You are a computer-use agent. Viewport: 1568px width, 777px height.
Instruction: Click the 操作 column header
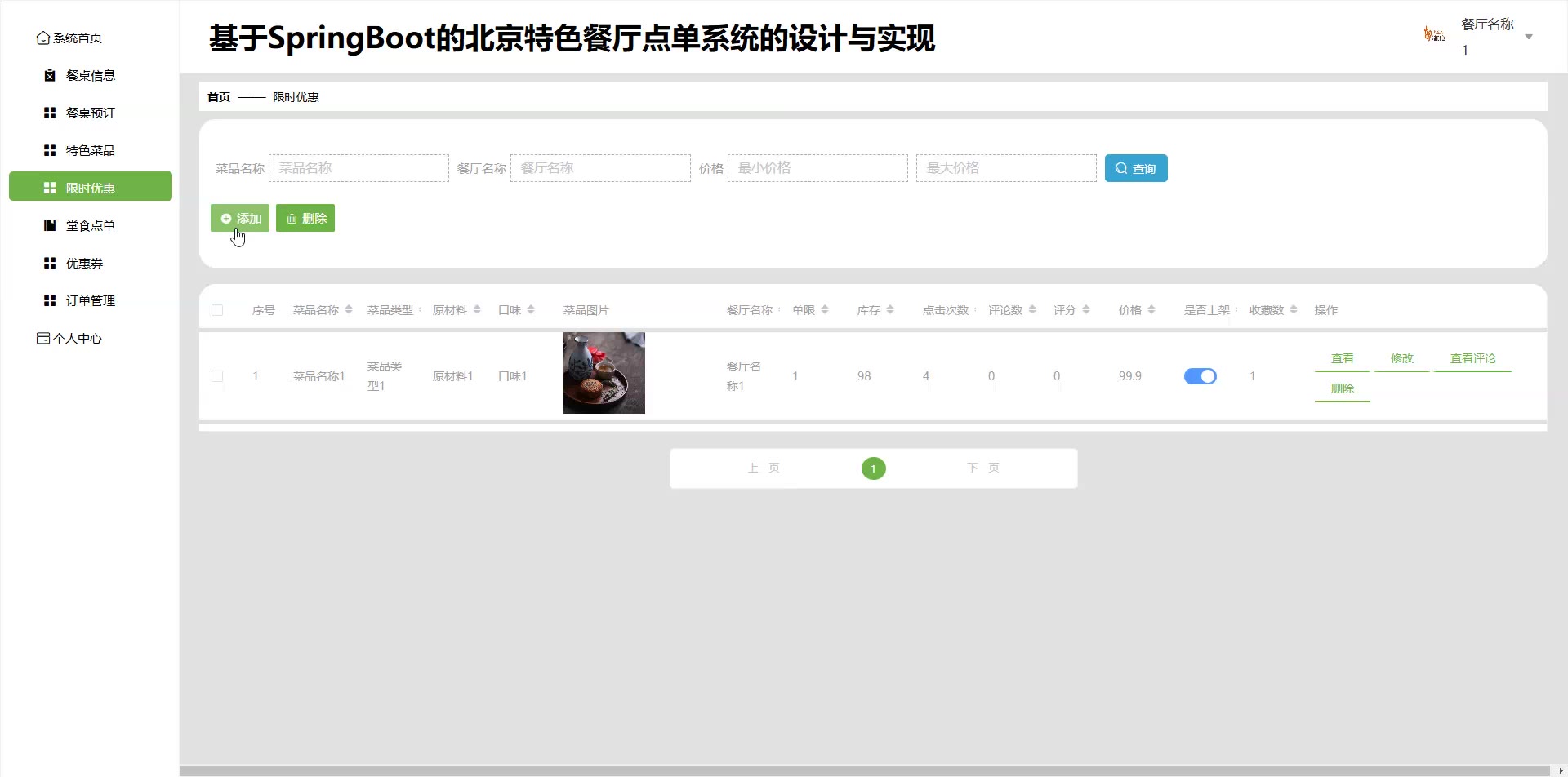(x=1326, y=310)
